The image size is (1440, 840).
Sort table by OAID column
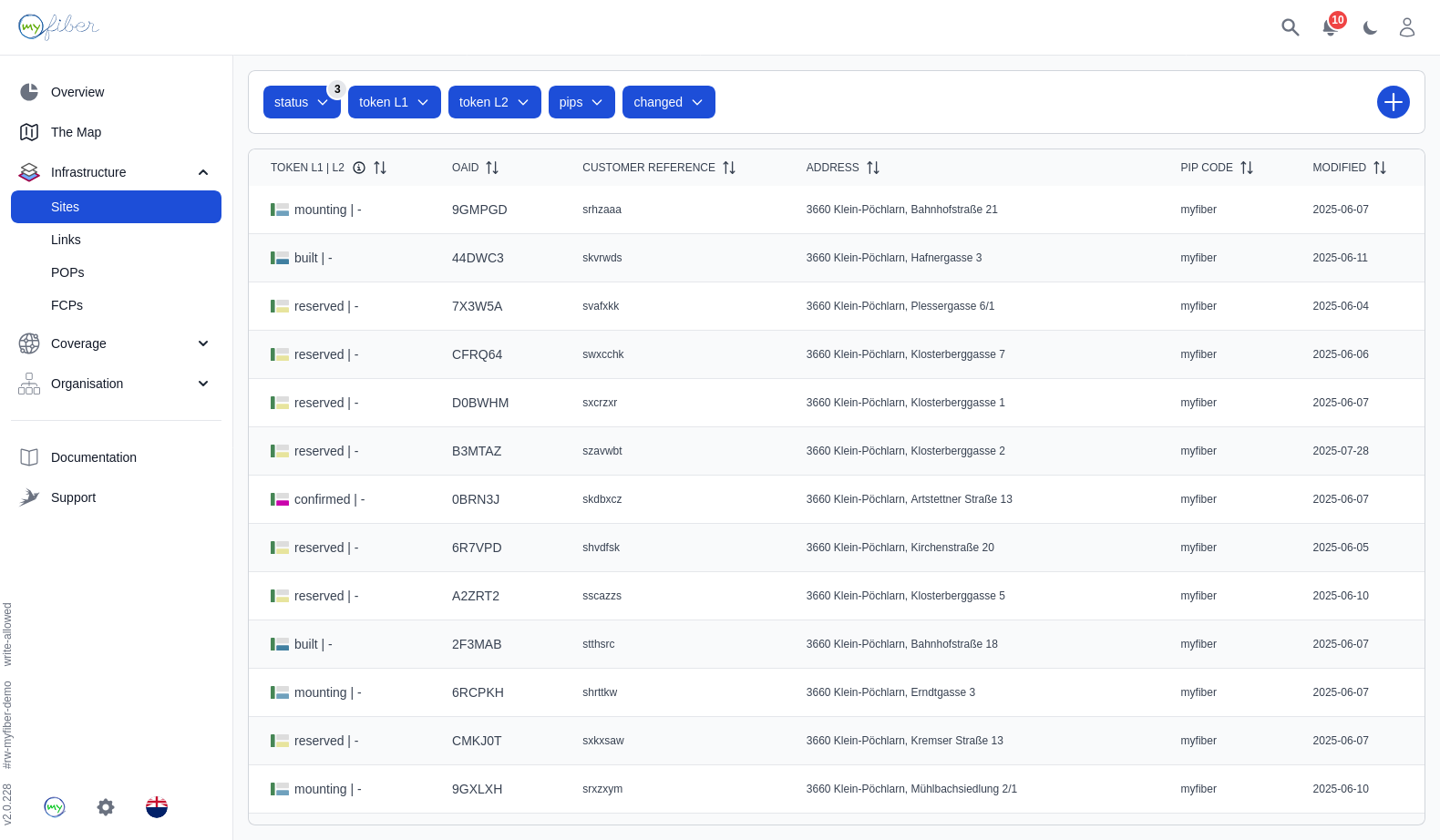[x=492, y=168]
